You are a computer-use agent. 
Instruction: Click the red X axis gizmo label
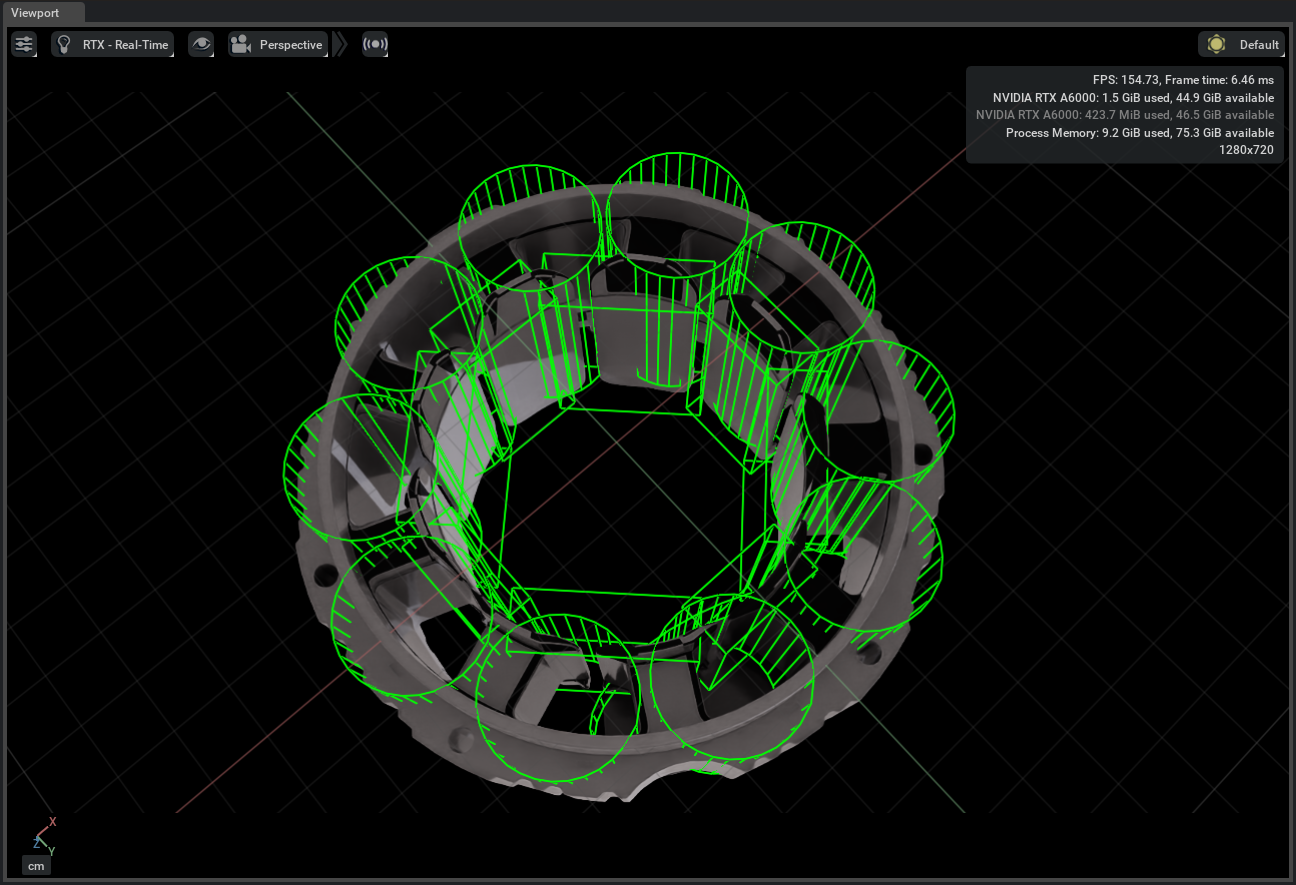click(x=52, y=821)
